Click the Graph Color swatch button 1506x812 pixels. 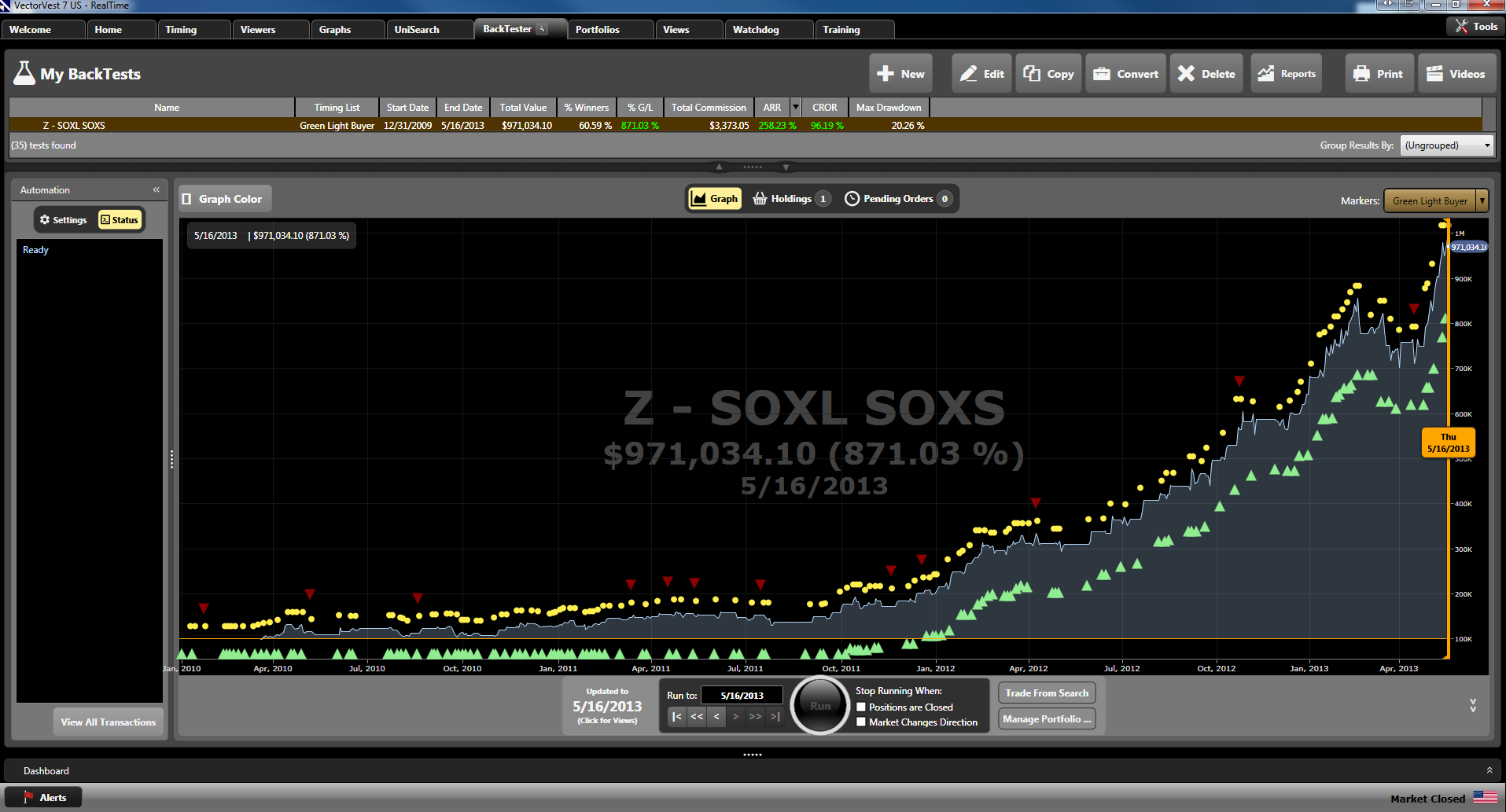tap(225, 199)
